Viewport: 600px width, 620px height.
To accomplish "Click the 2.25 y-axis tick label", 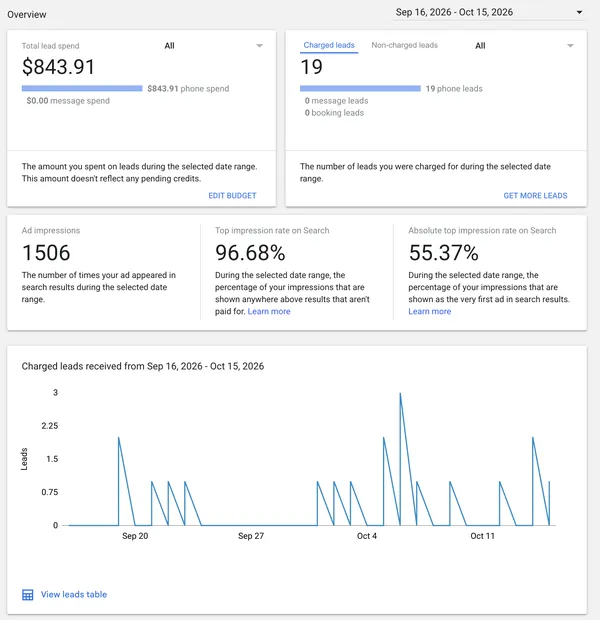I will pos(50,426).
